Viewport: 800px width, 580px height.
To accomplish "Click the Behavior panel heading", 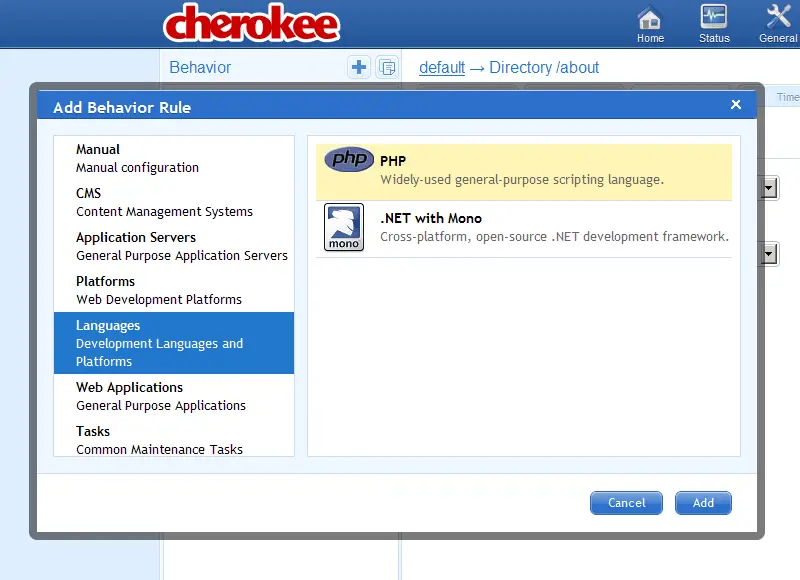I will tap(200, 67).
